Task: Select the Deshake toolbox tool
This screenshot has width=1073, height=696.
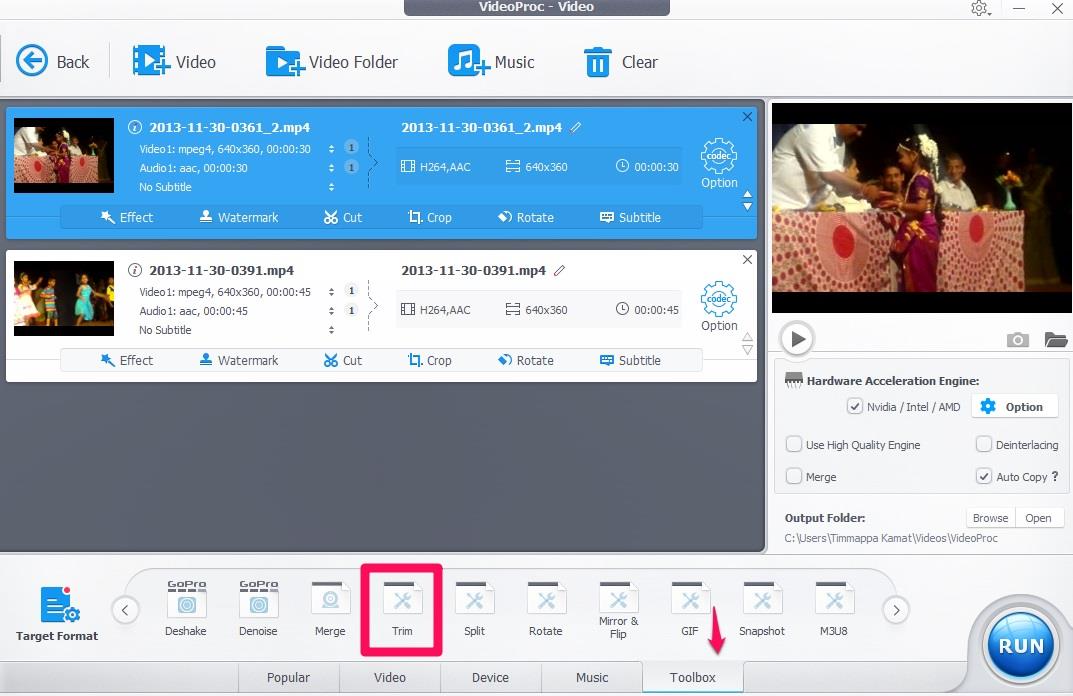Action: [x=185, y=608]
